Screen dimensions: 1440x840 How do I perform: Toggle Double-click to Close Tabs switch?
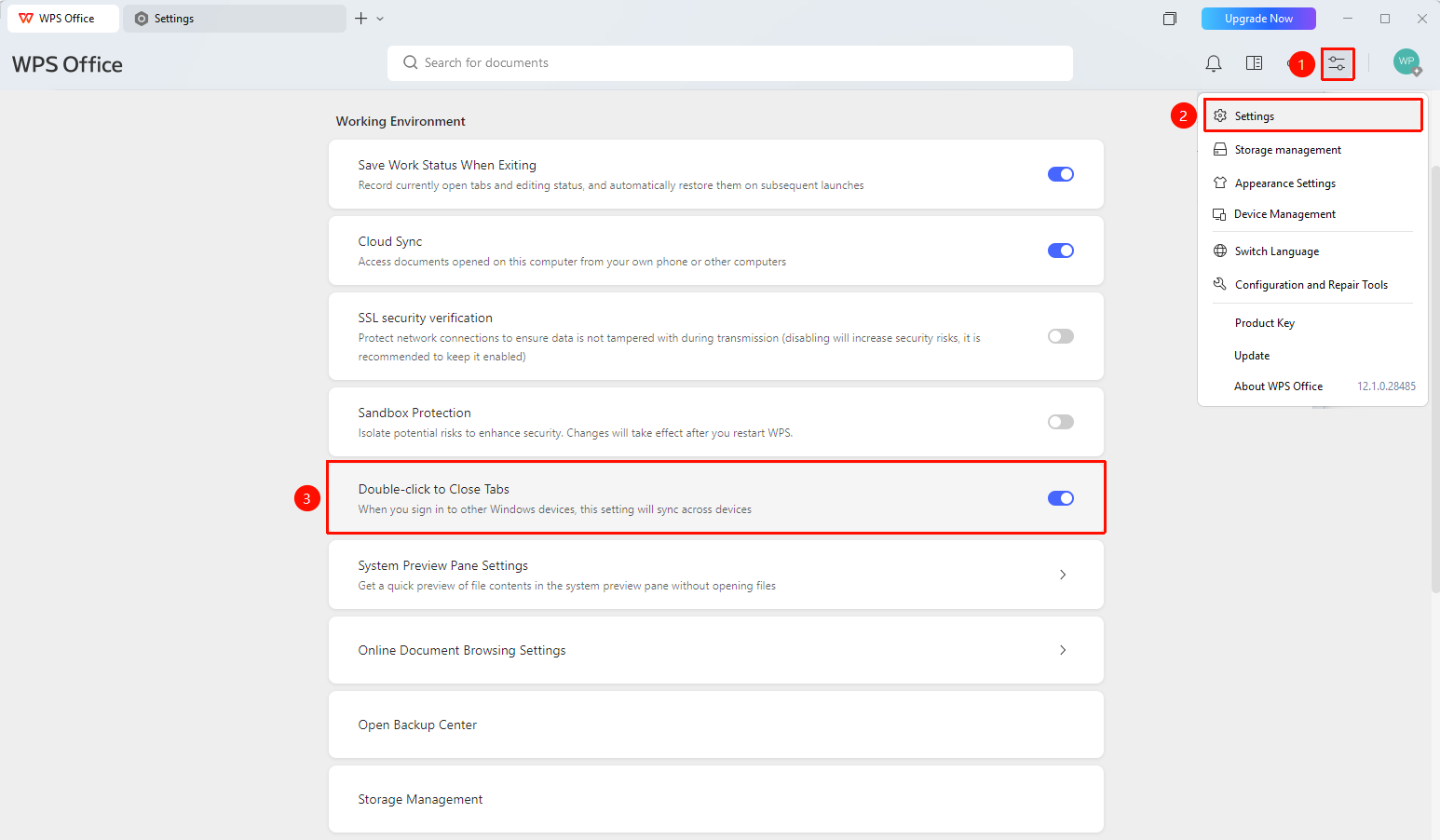tap(1061, 498)
